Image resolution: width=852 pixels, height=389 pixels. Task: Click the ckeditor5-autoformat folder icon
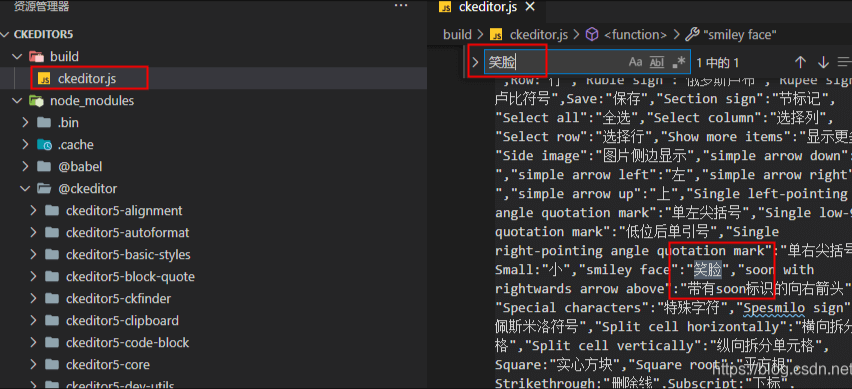tap(52, 233)
